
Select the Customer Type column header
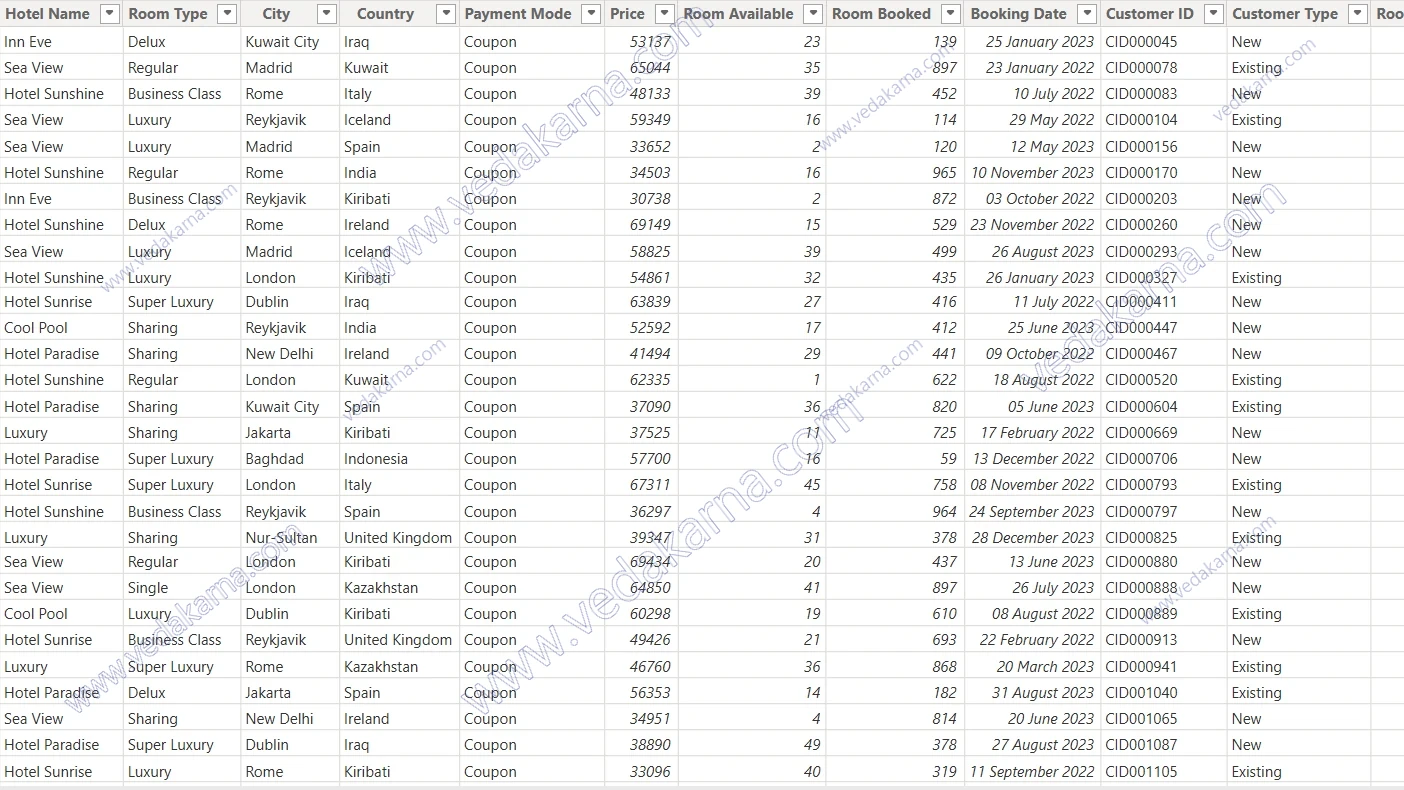(1285, 14)
